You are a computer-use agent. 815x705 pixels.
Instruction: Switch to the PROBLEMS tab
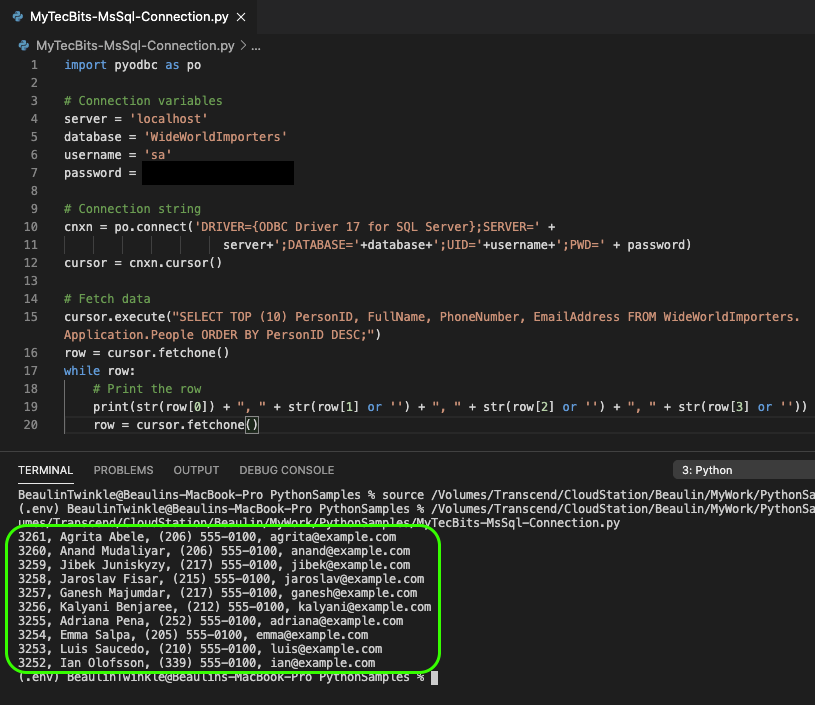[123, 470]
